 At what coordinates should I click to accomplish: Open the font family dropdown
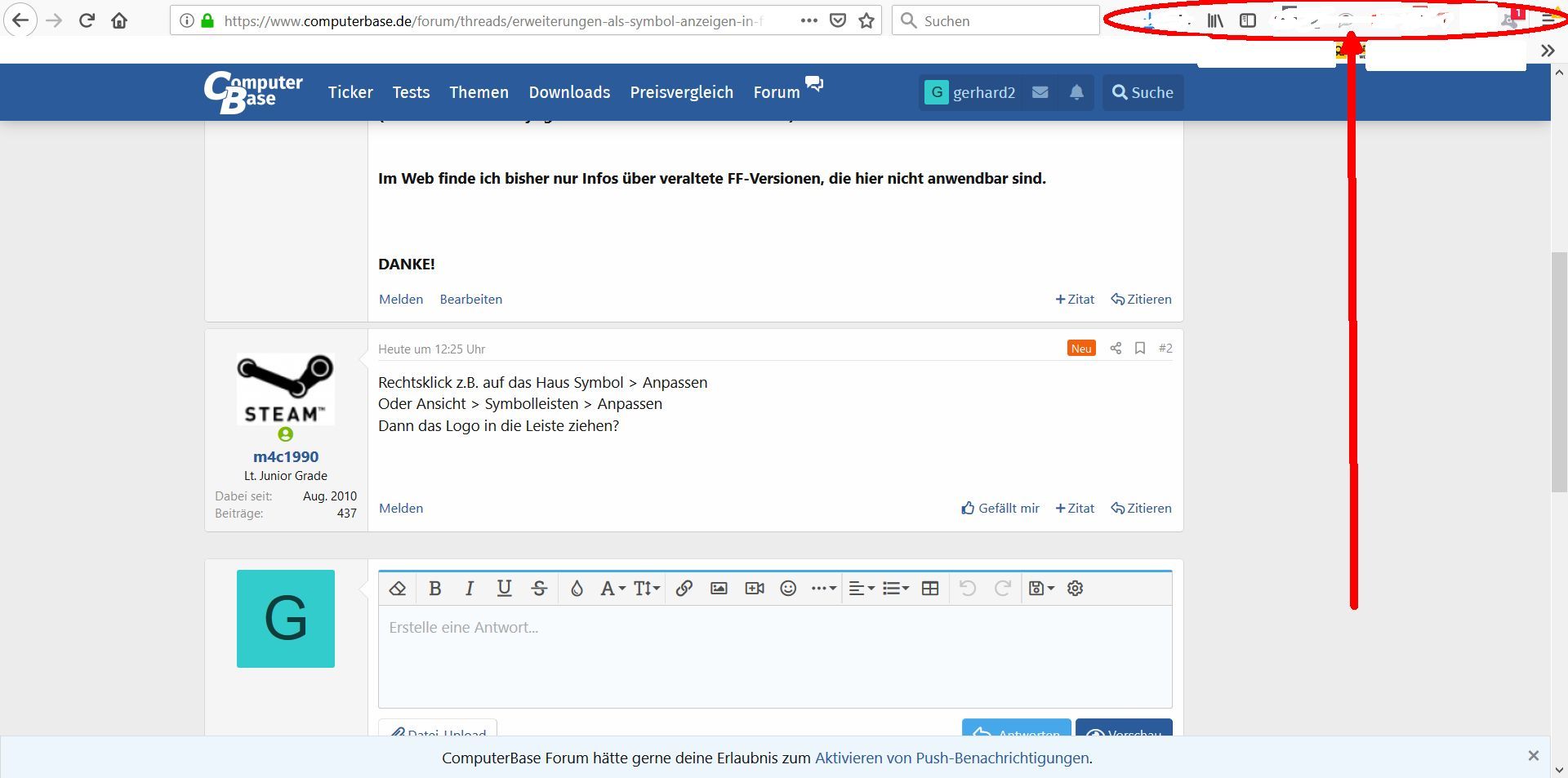tap(612, 588)
